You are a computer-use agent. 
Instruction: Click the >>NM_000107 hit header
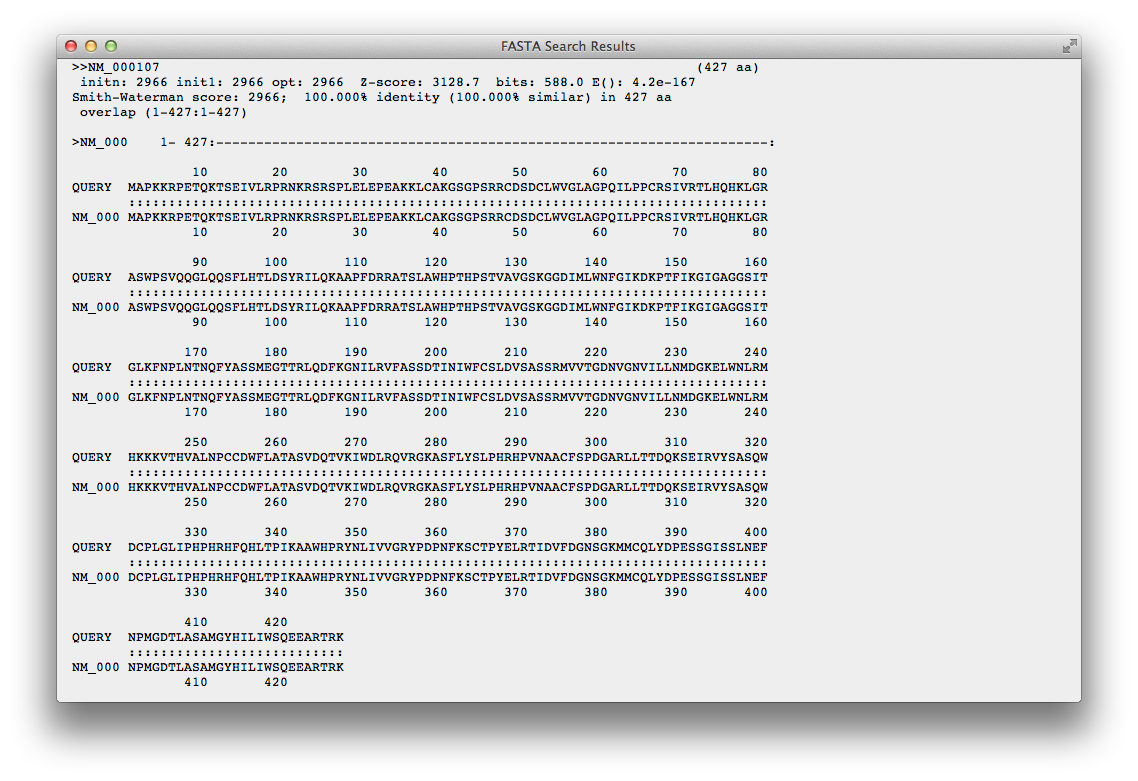[x=115, y=67]
